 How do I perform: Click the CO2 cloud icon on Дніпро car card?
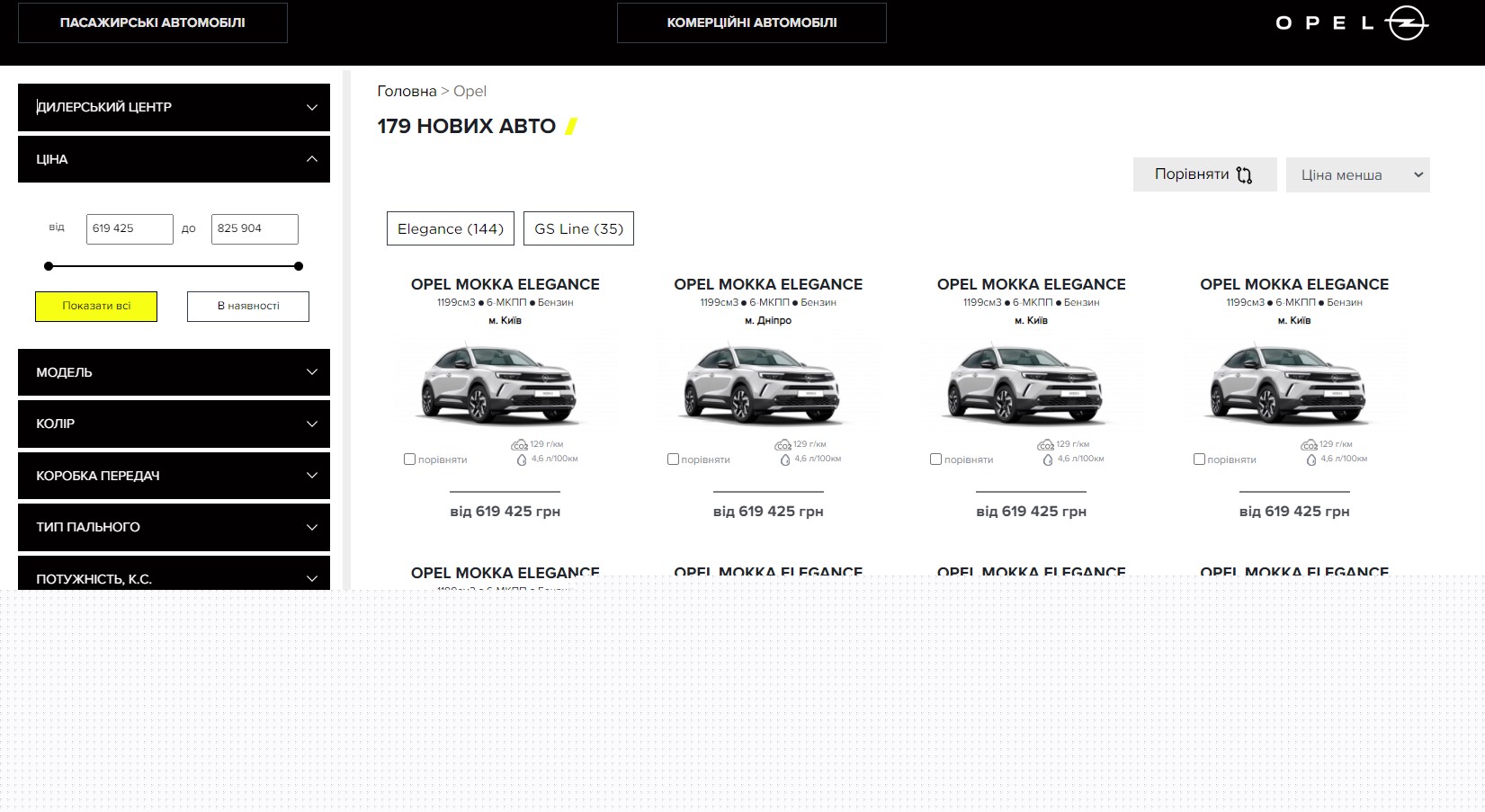(782, 443)
